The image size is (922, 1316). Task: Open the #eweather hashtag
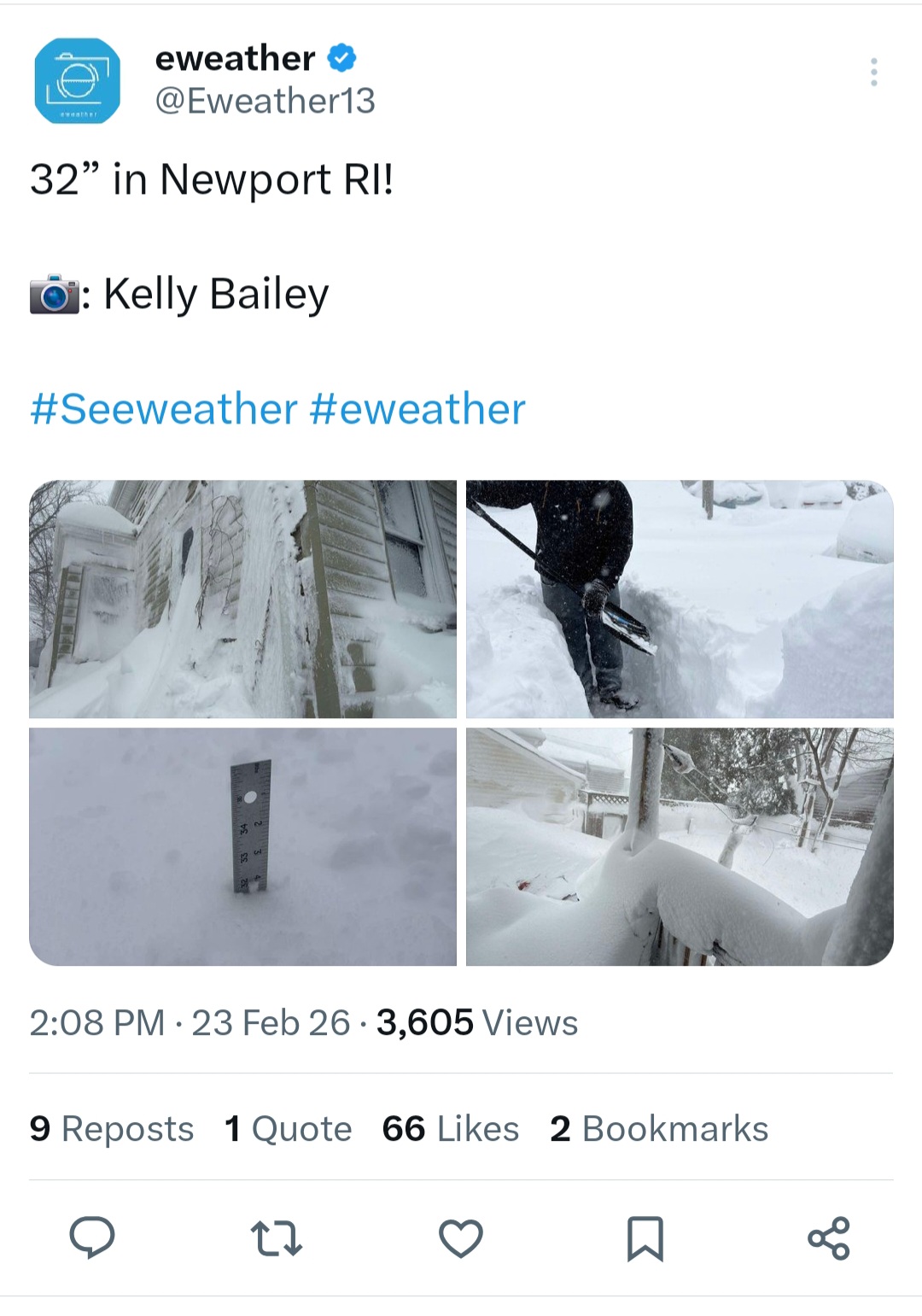[x=417, y=409]
